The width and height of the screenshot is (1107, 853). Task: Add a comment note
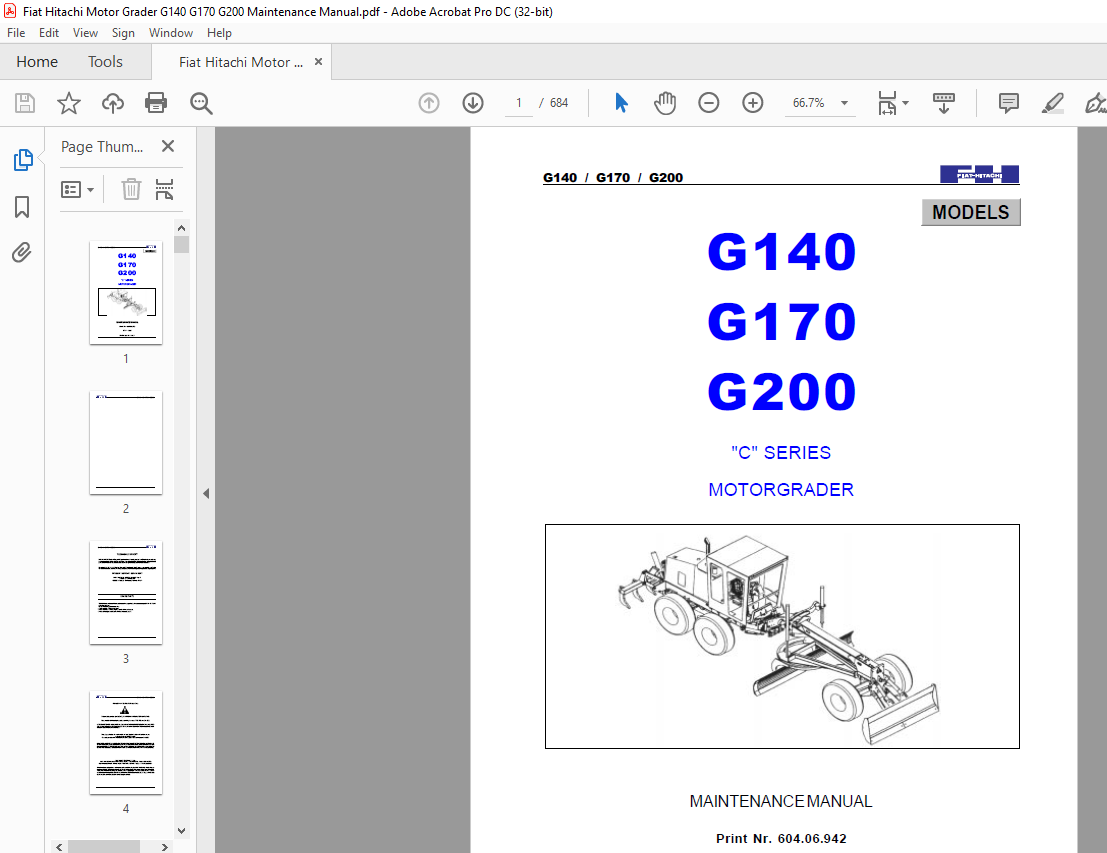tap(1008, 103)
